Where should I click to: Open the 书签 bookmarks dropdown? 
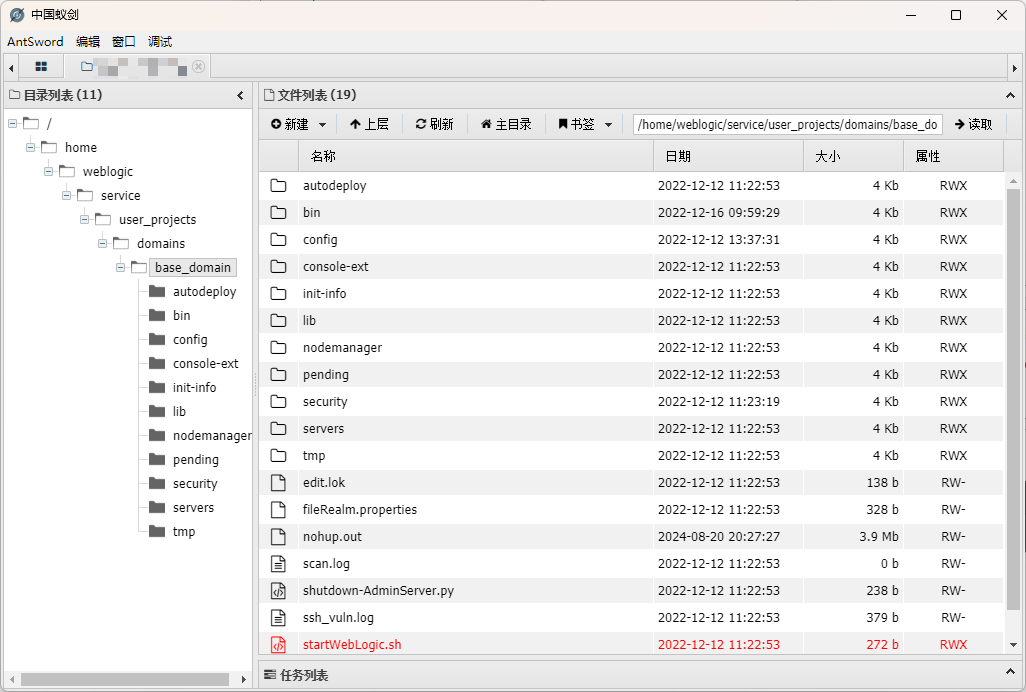585,124
